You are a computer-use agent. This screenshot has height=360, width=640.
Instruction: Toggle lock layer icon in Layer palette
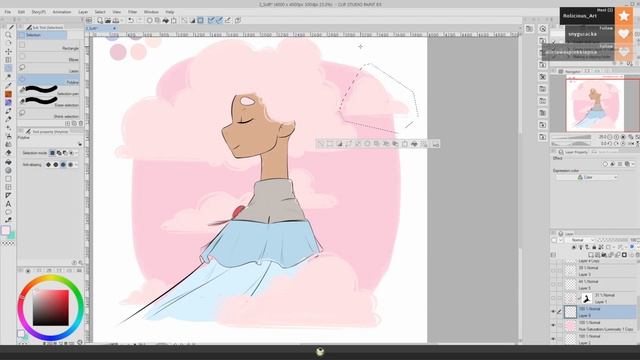594,247
